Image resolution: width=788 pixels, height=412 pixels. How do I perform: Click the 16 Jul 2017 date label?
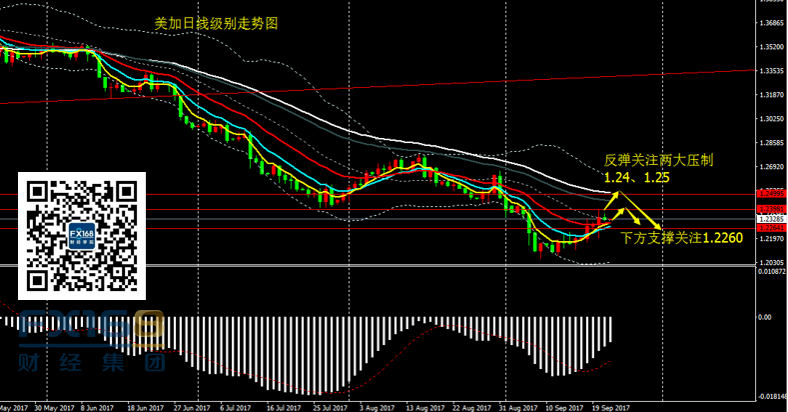(x=284, y=407)
